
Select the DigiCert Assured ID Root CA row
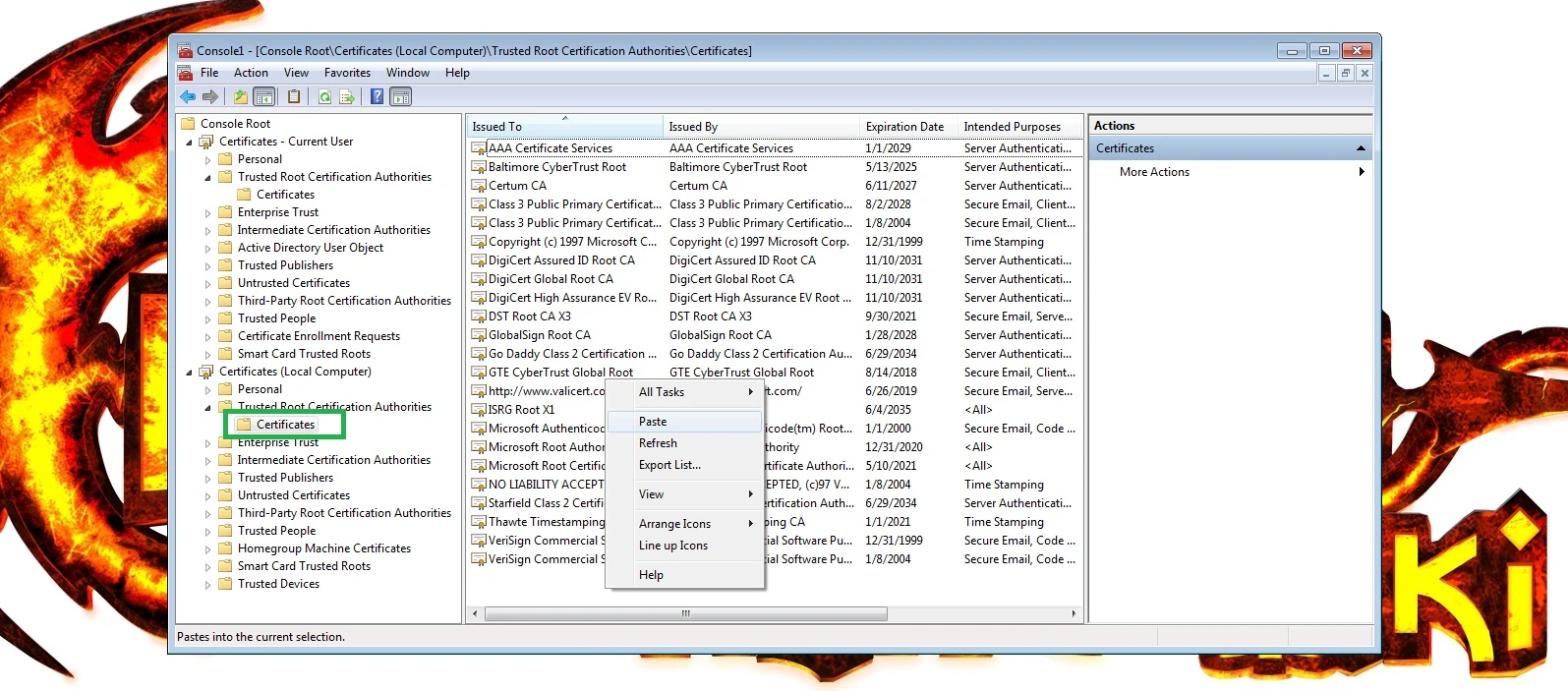[774, 260]
